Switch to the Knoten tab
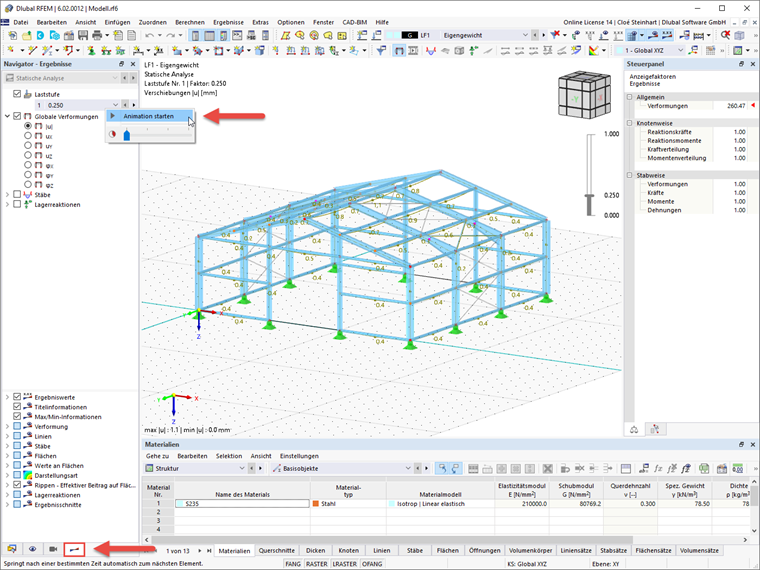This screenshot has width=760, height=570. click(x=348, y=551)
